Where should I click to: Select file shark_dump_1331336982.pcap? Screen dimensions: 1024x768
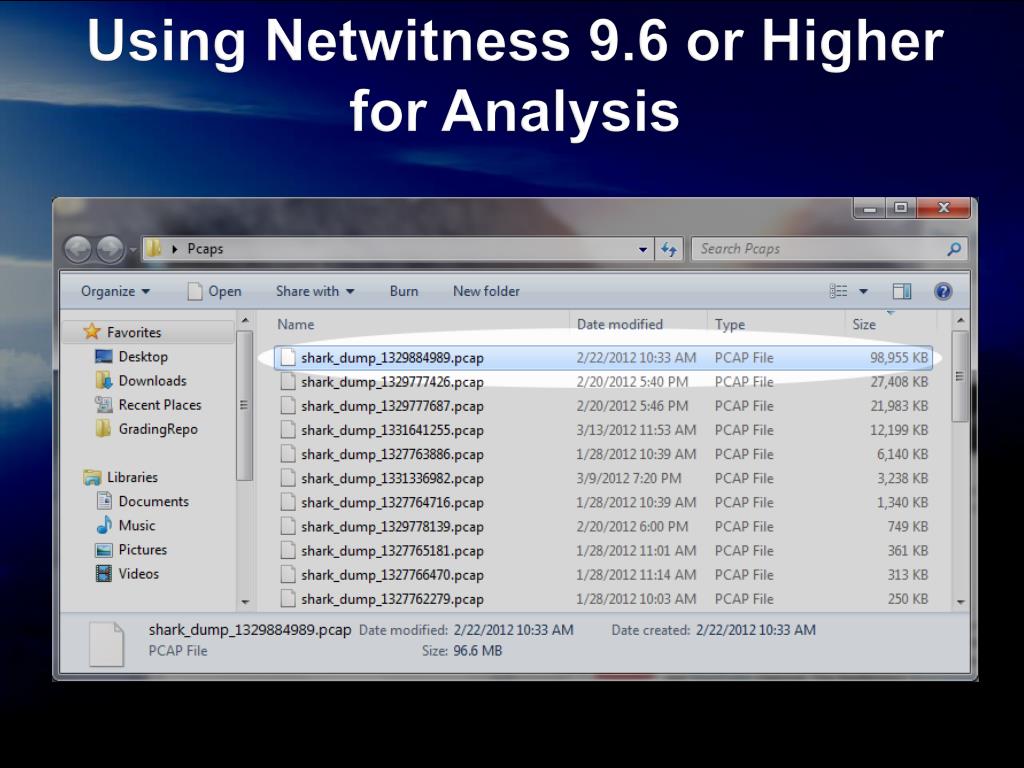coord(603,479)
